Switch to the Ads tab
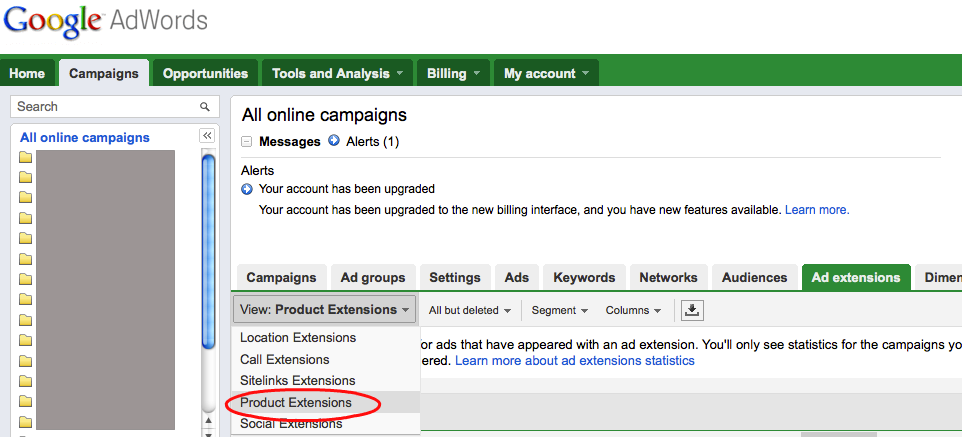Image resolution: width=962 pixels, height=437 pixels. click(x=517, y=277)
